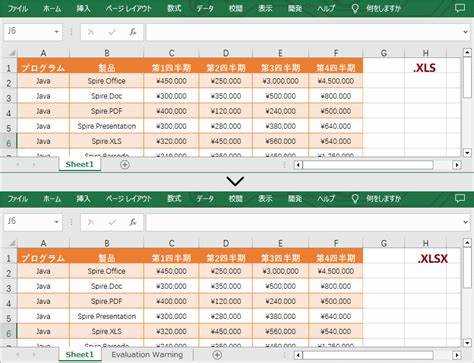Viewport: 474px width, 363px height.
Task: Add a new sheet in top workbook
Action: point(125,164)
